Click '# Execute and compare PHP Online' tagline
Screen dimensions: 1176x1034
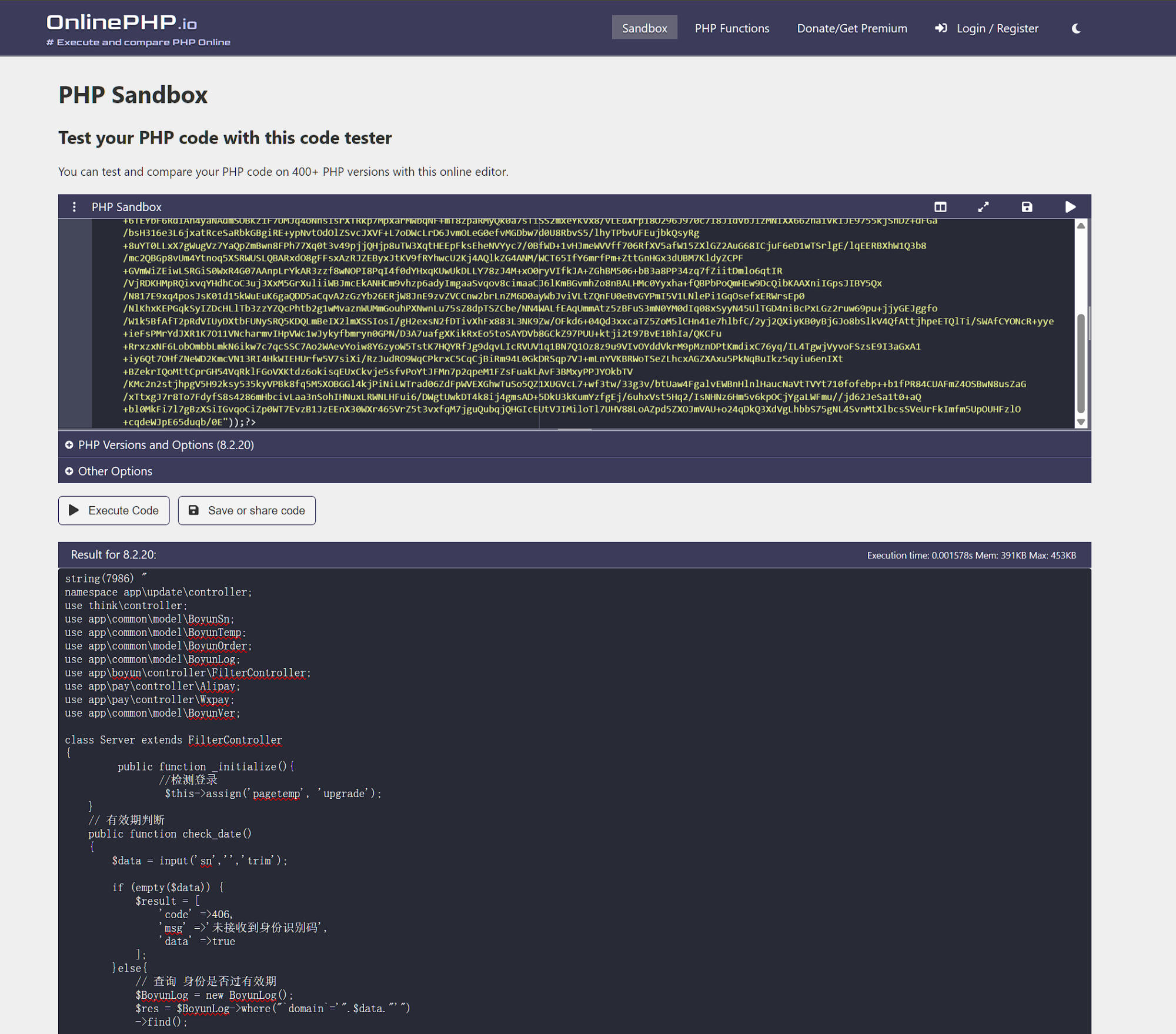(138, 42)
